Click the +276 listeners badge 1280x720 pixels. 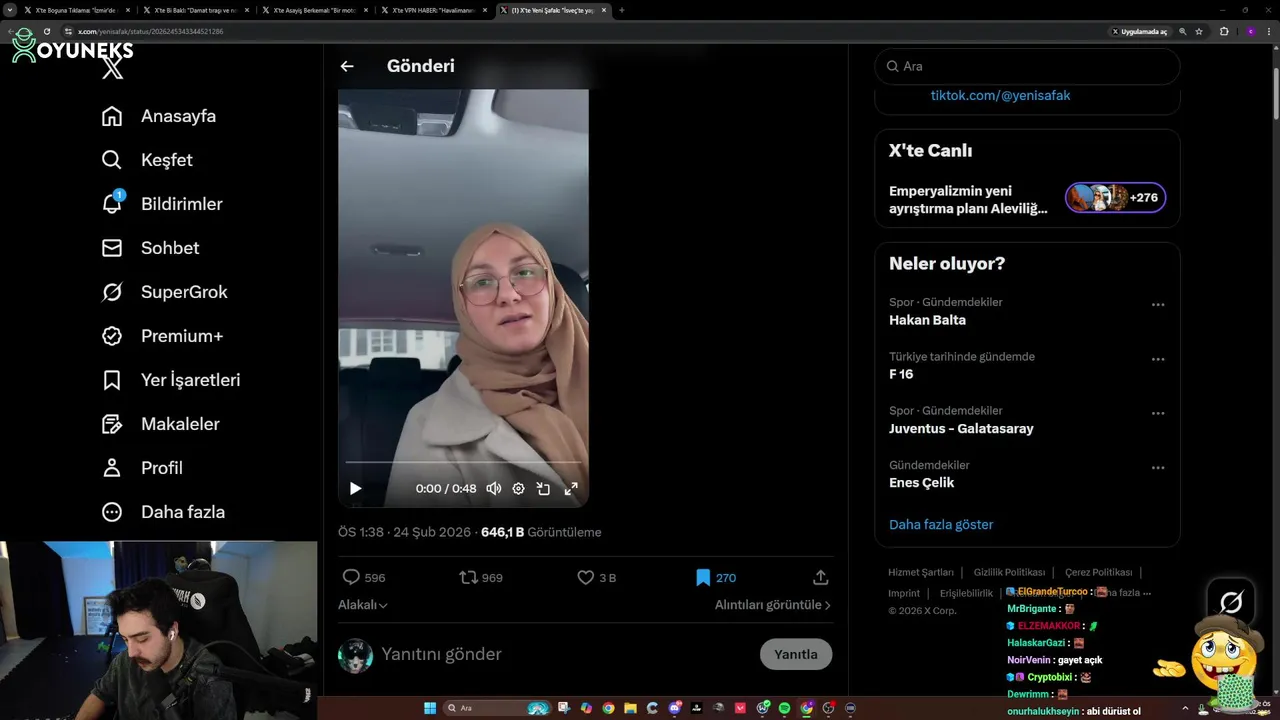1115,197
